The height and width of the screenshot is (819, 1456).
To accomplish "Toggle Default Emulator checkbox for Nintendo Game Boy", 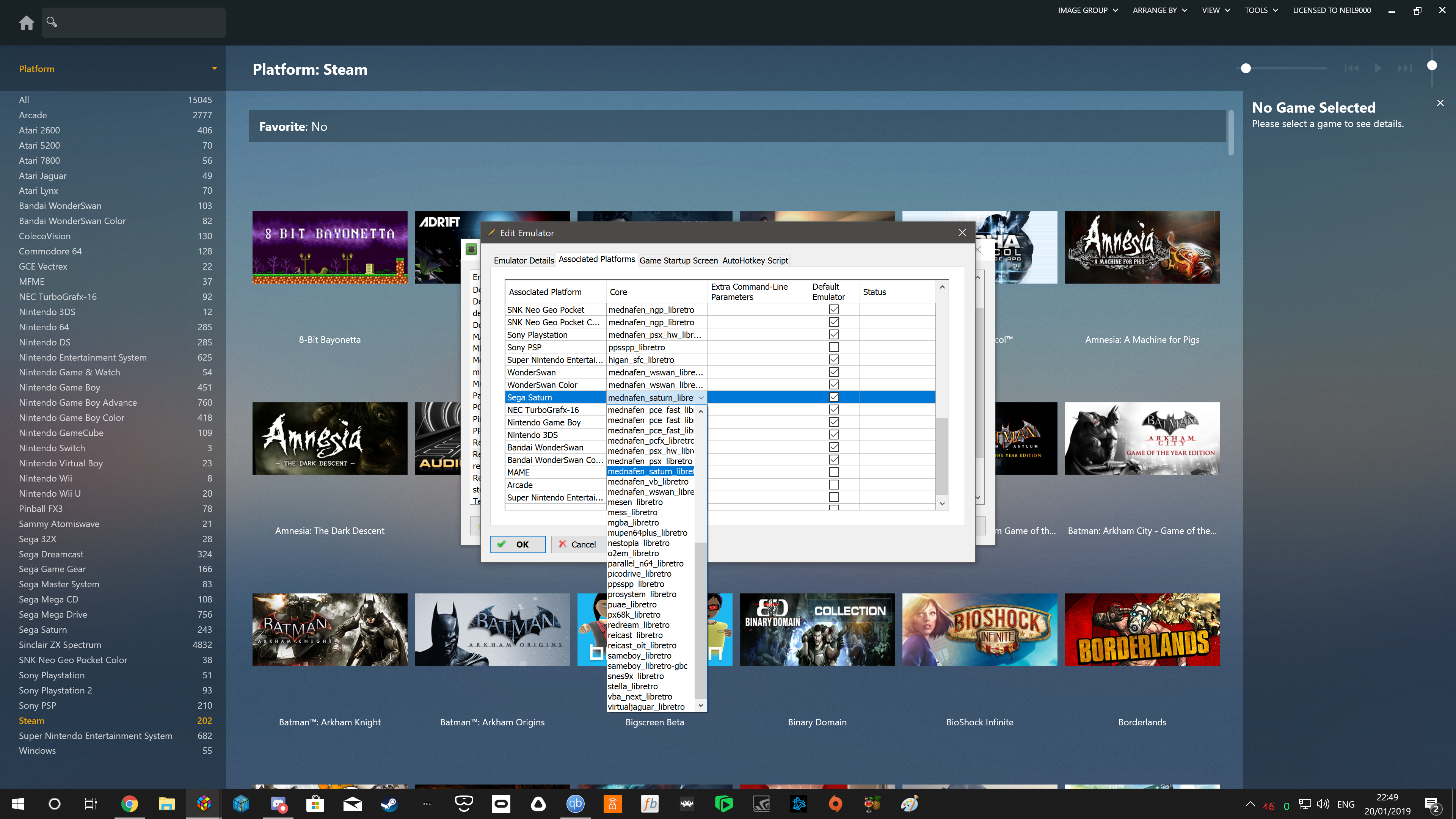I will pos(834,422).
